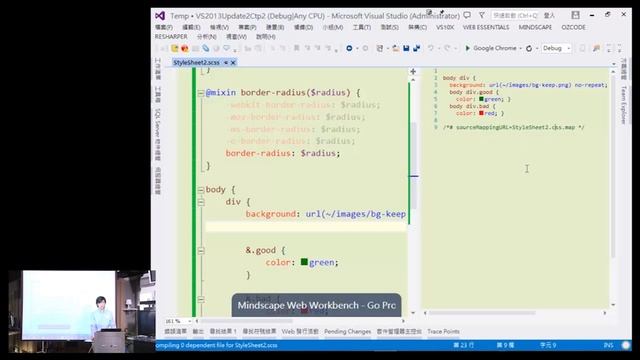Screen dimensions: 640x360
Task: Click the 'border-radius: $radius;' code line
Action: point(282,153)
